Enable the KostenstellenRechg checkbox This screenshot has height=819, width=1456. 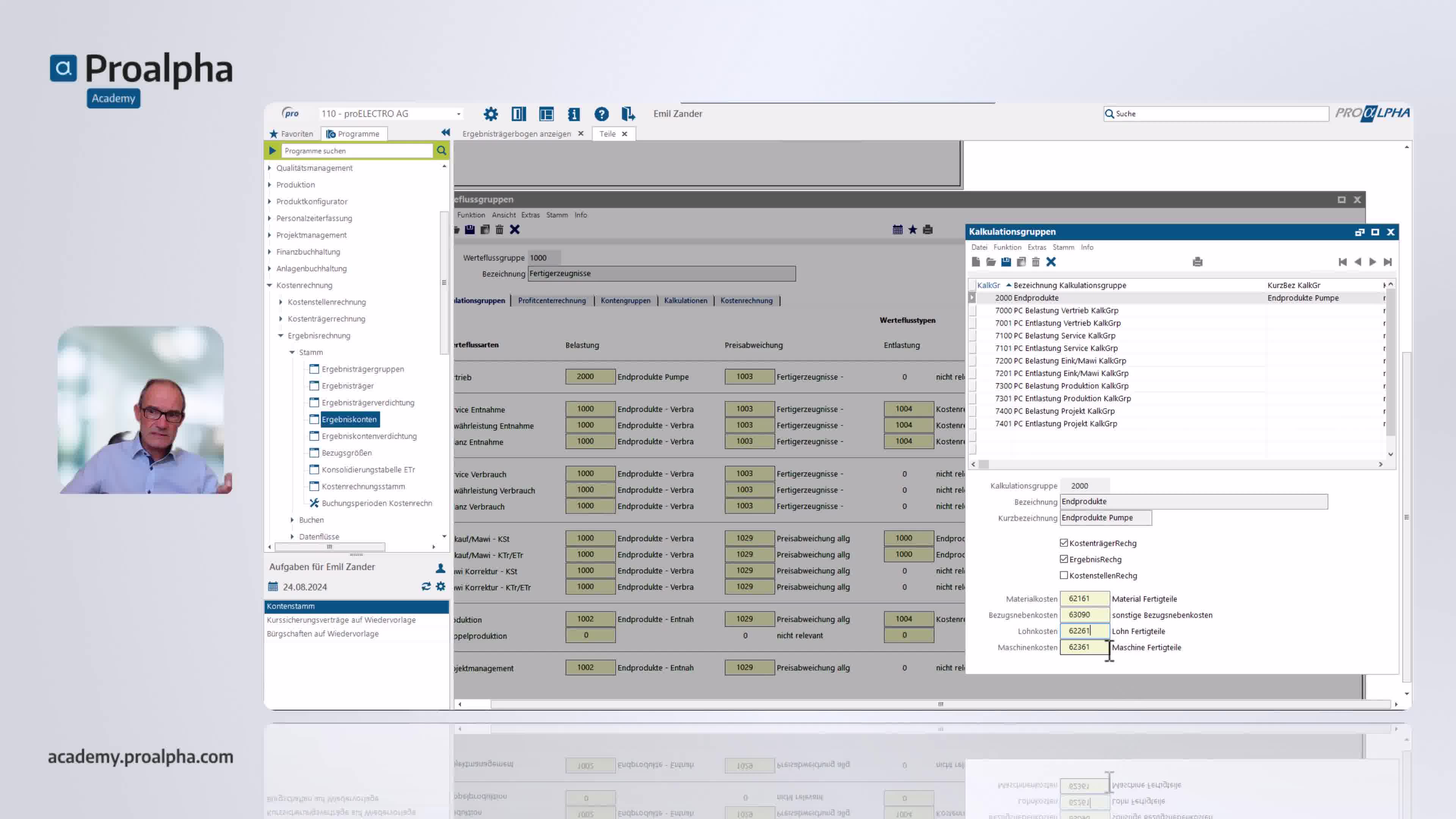click(x=1064, y=576)
